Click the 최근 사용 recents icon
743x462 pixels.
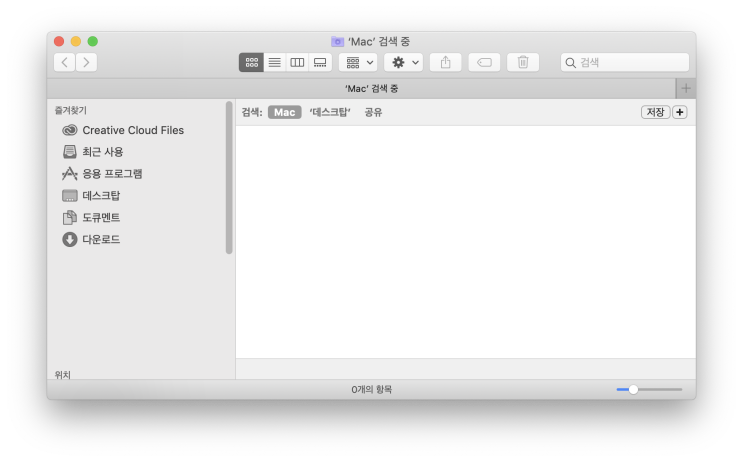(x=70, y=152)
